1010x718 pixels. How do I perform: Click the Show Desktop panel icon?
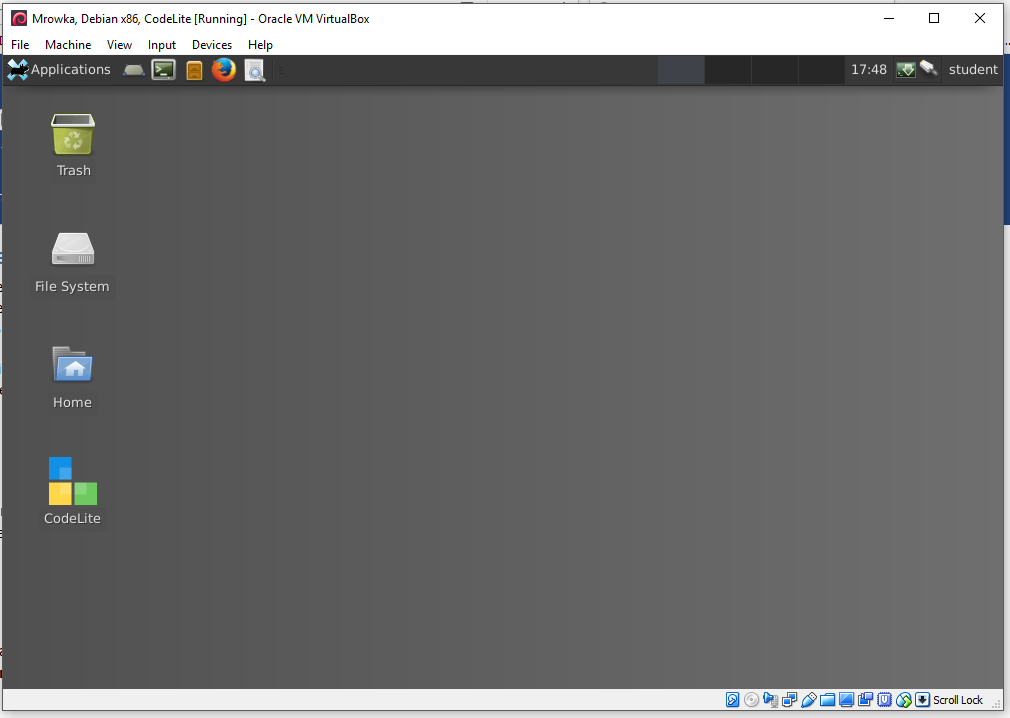(x=133, y=70)
